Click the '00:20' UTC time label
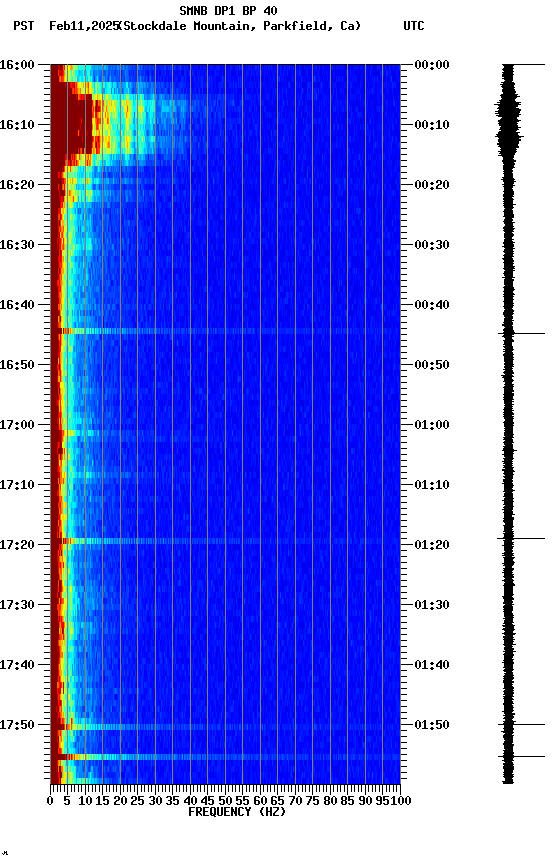 click(x=432, y=185)
